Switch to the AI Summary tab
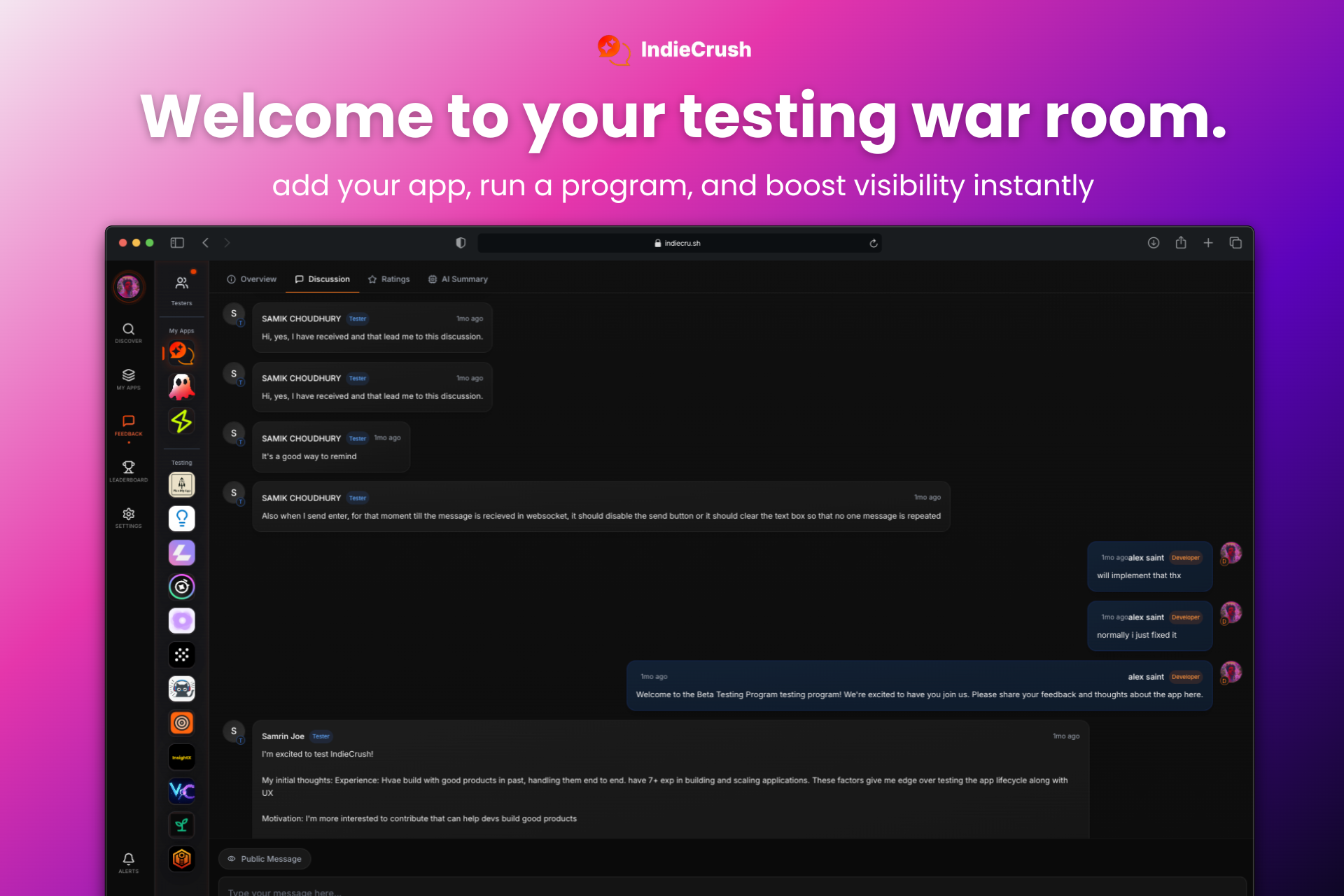The height and width of the screenshot is (896, 1344). pos(458,279)
